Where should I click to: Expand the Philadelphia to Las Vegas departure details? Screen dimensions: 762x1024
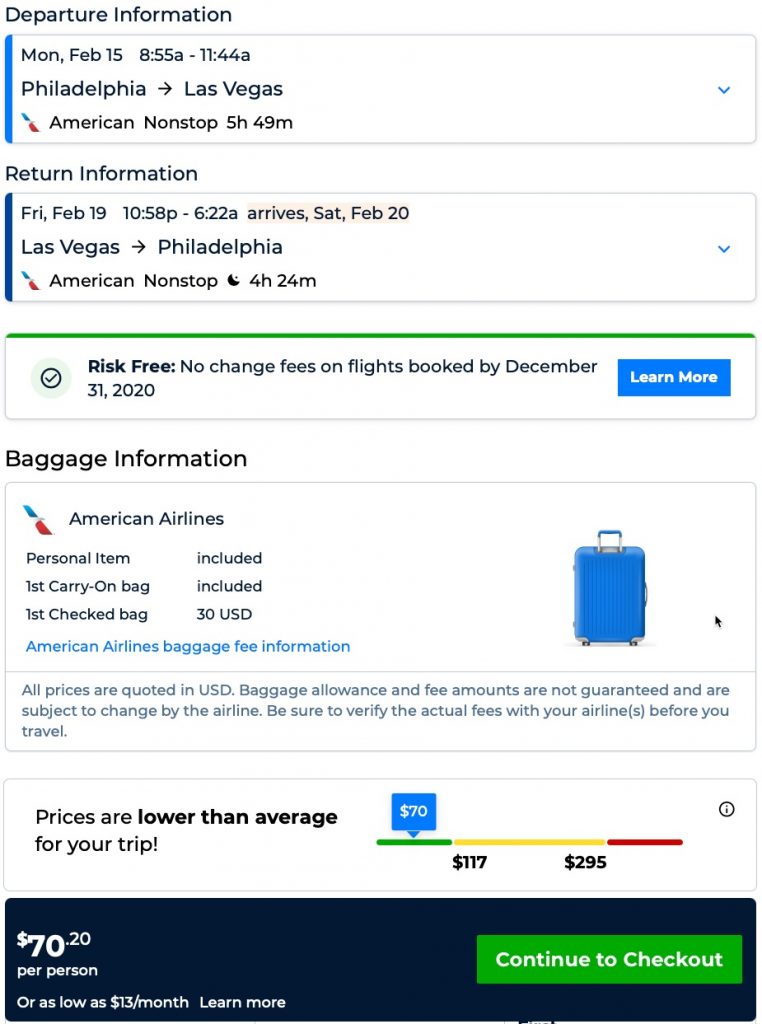pos(724,90)
